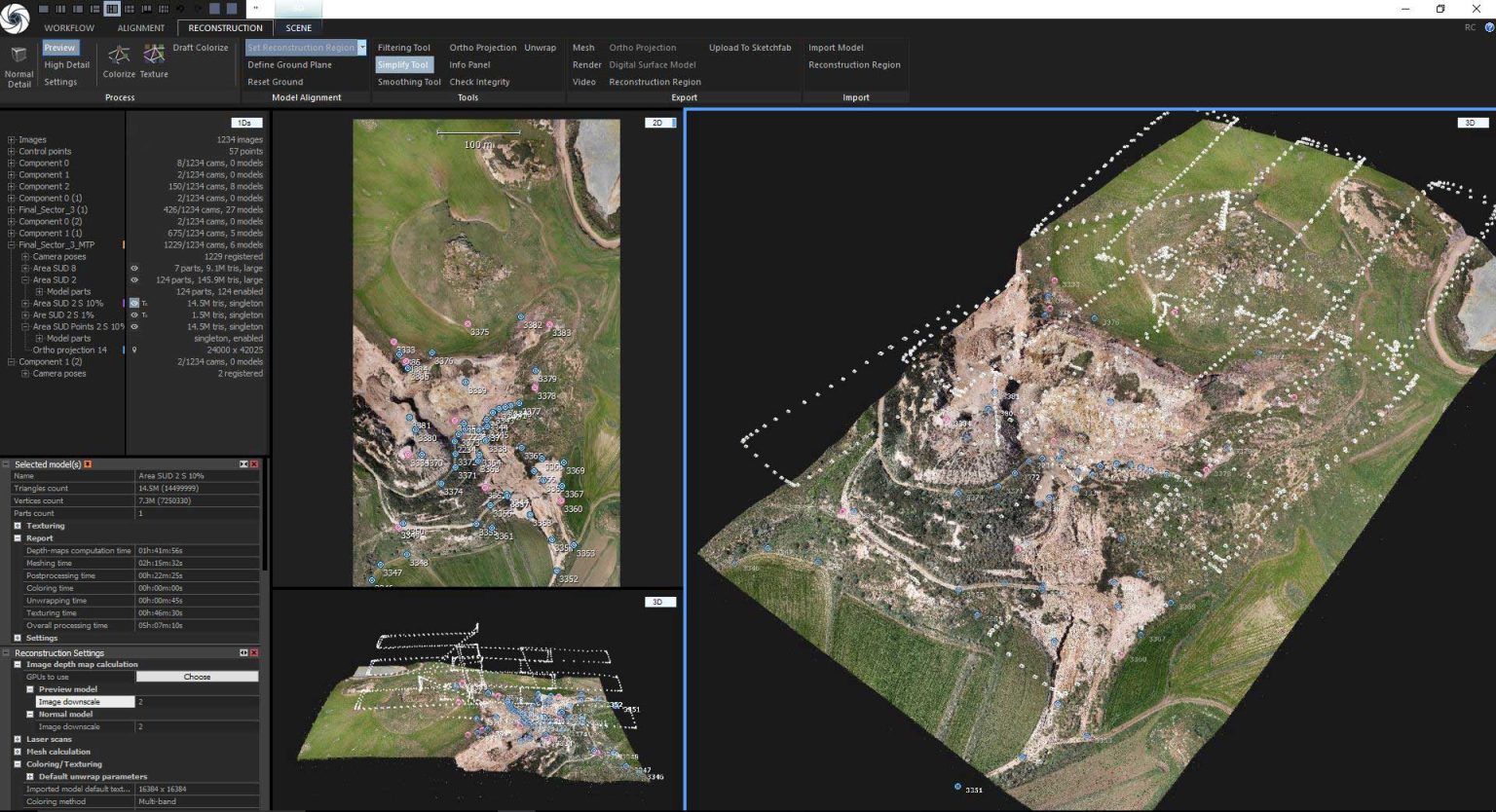
Task: Open the Set Reconstruction Region dropdown arrow
Action: [x=362, y=48]
